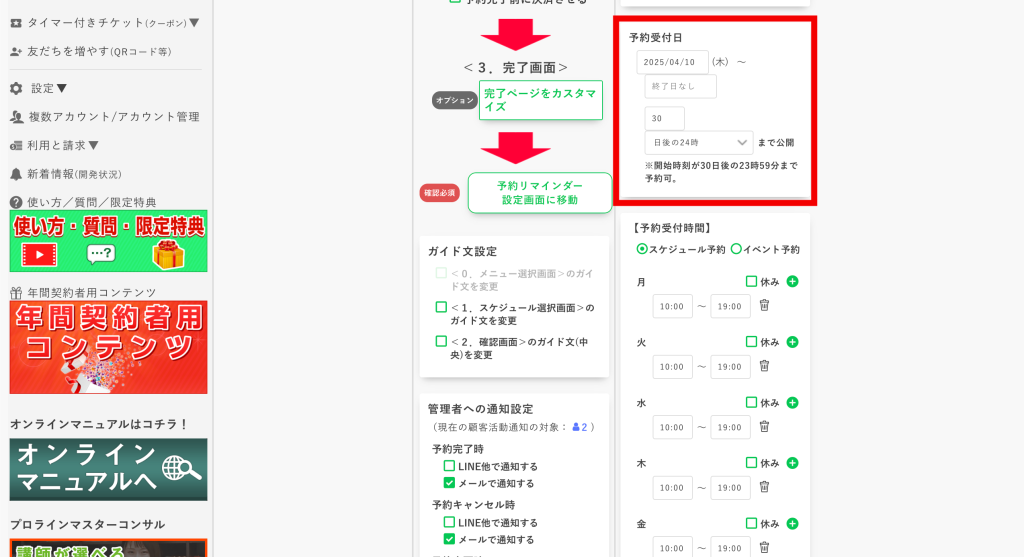Image resolution: width=1024 pixels, height=557 pixels.
Task: Click the gift icon beside 年間契約者用コンテンツ label
Action: [x=16, y=293]
